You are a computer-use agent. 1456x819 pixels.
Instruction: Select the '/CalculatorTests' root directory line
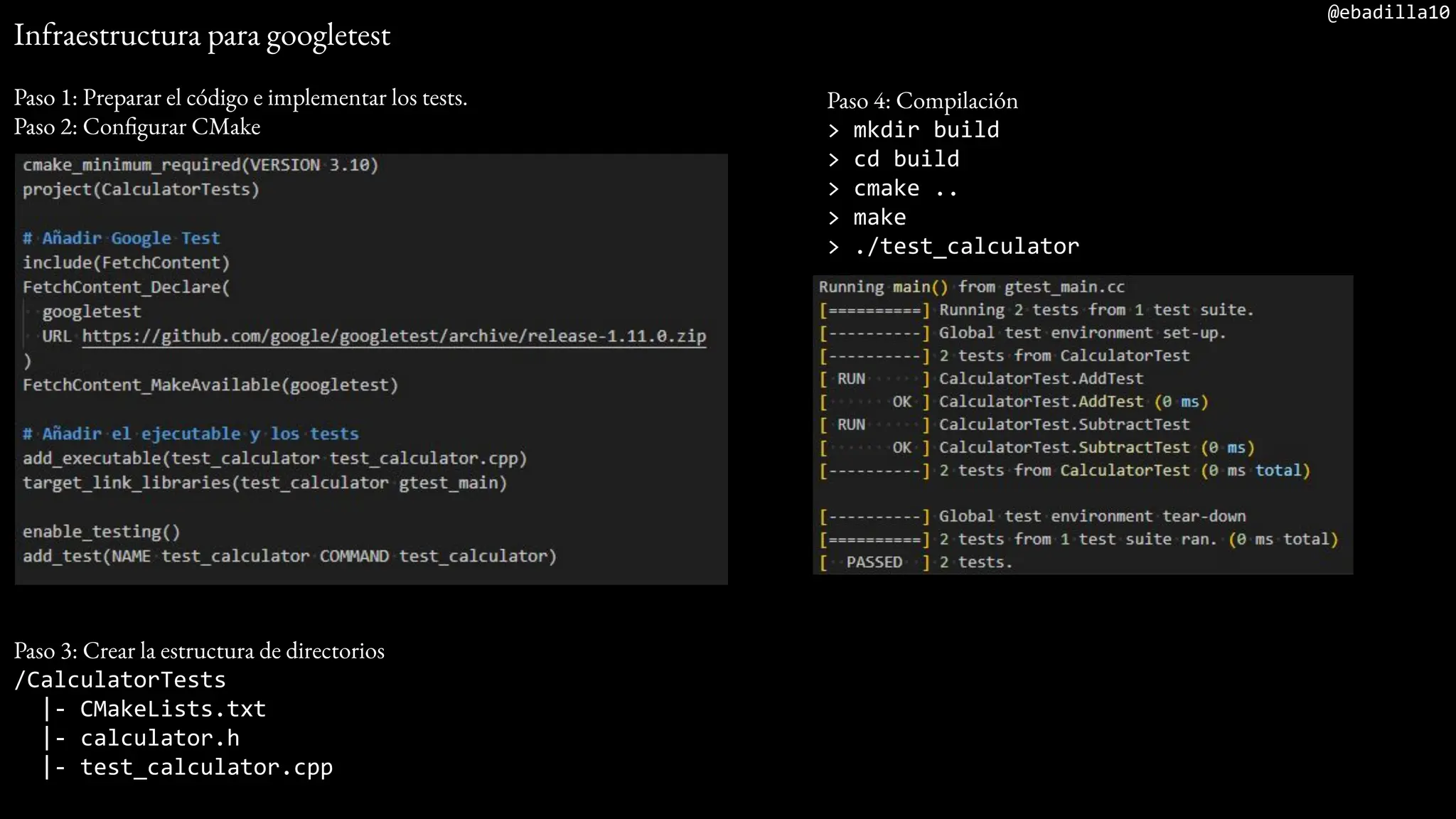[x=120, y=680]
